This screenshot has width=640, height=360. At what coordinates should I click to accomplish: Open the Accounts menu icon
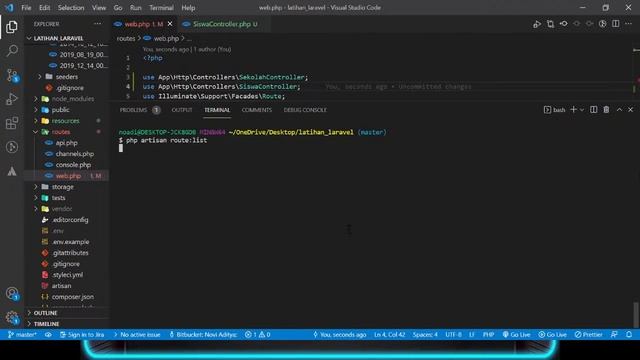click(12, 293)
